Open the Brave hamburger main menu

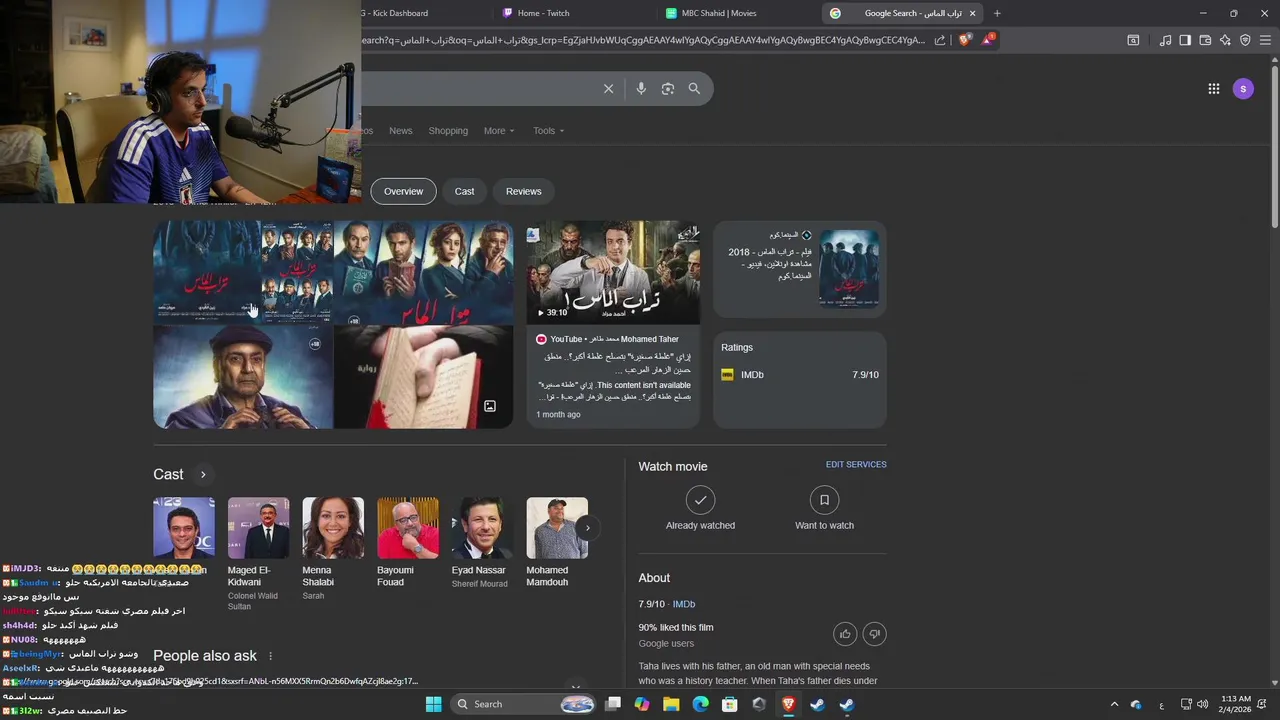(1265, 40)
